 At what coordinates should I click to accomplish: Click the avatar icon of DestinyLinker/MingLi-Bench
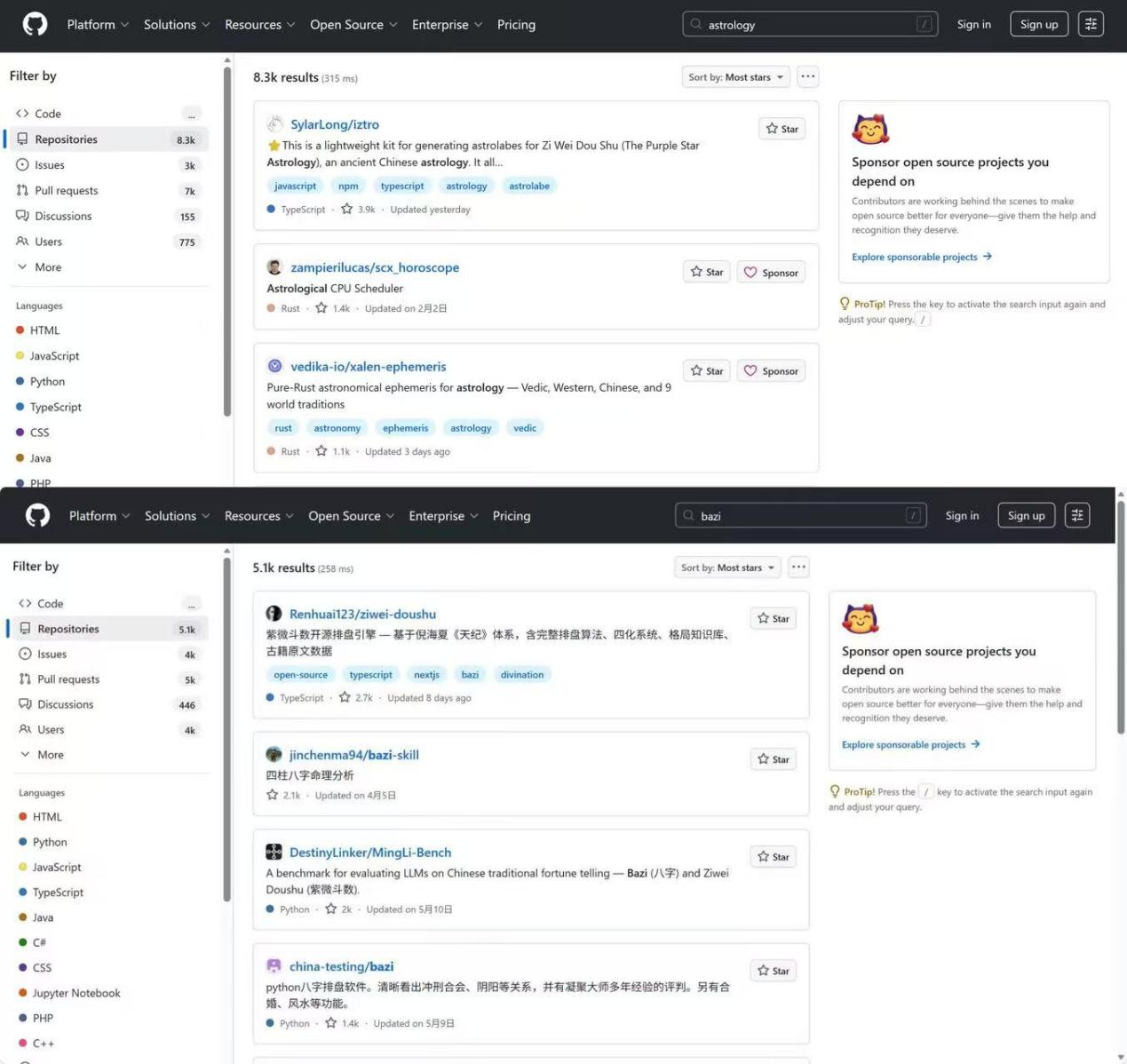point(274,852)
